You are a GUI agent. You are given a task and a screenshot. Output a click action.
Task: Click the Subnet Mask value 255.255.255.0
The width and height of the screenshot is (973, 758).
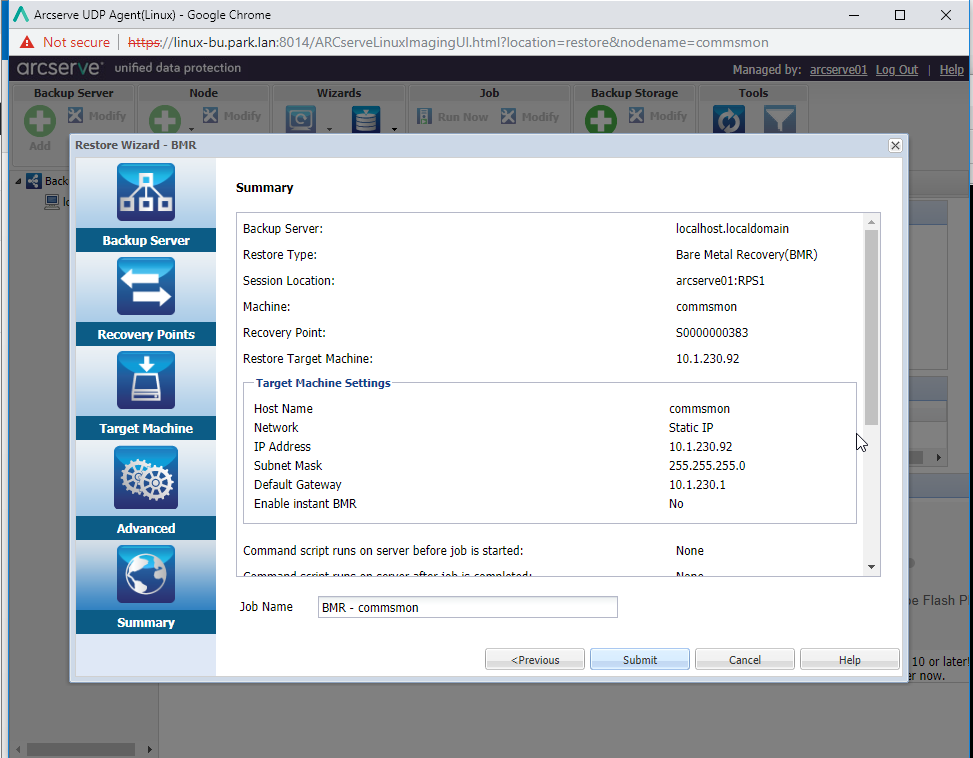tap(707, 465)
